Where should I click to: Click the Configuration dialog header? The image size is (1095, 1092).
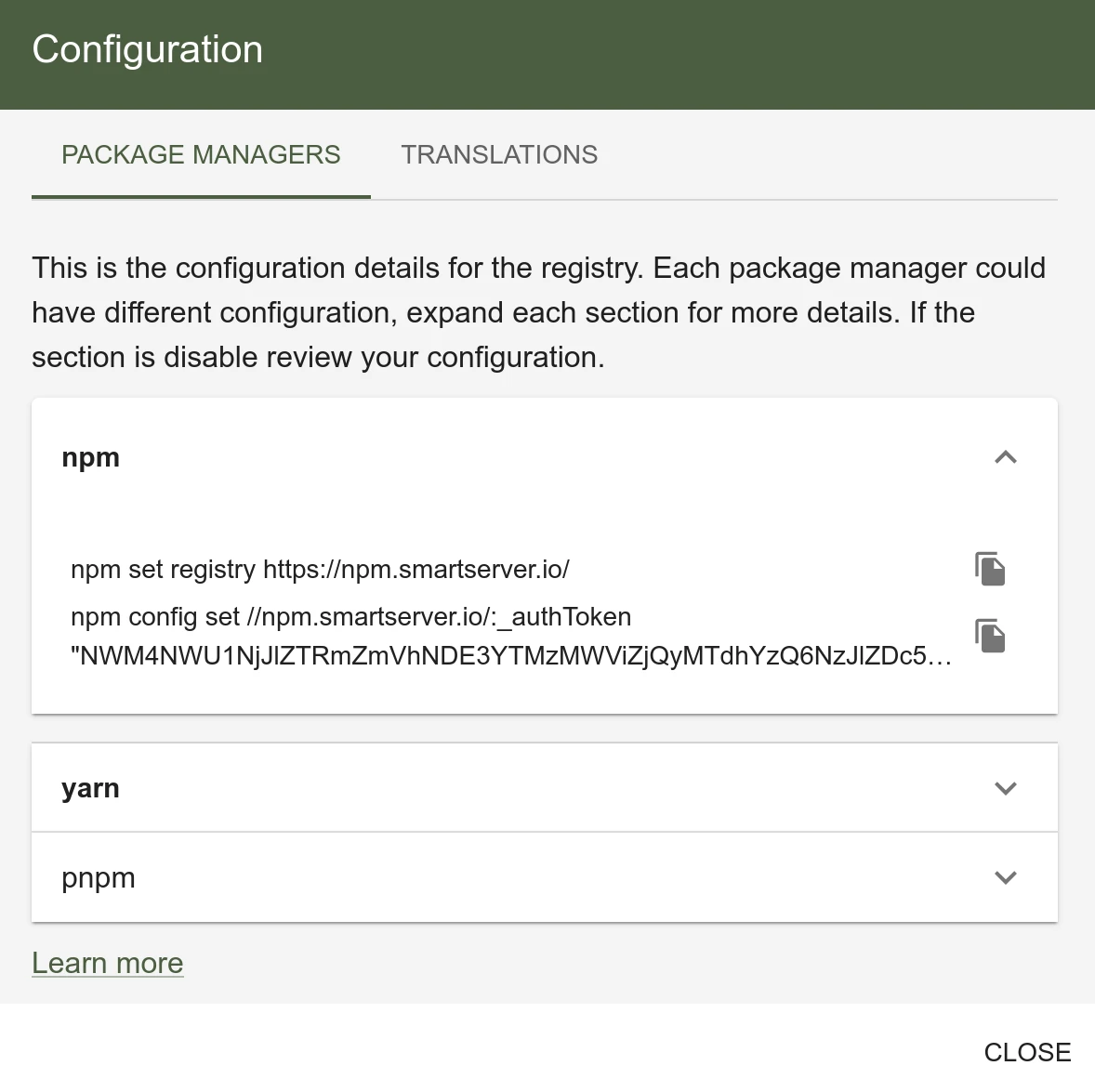click(147, 49)
